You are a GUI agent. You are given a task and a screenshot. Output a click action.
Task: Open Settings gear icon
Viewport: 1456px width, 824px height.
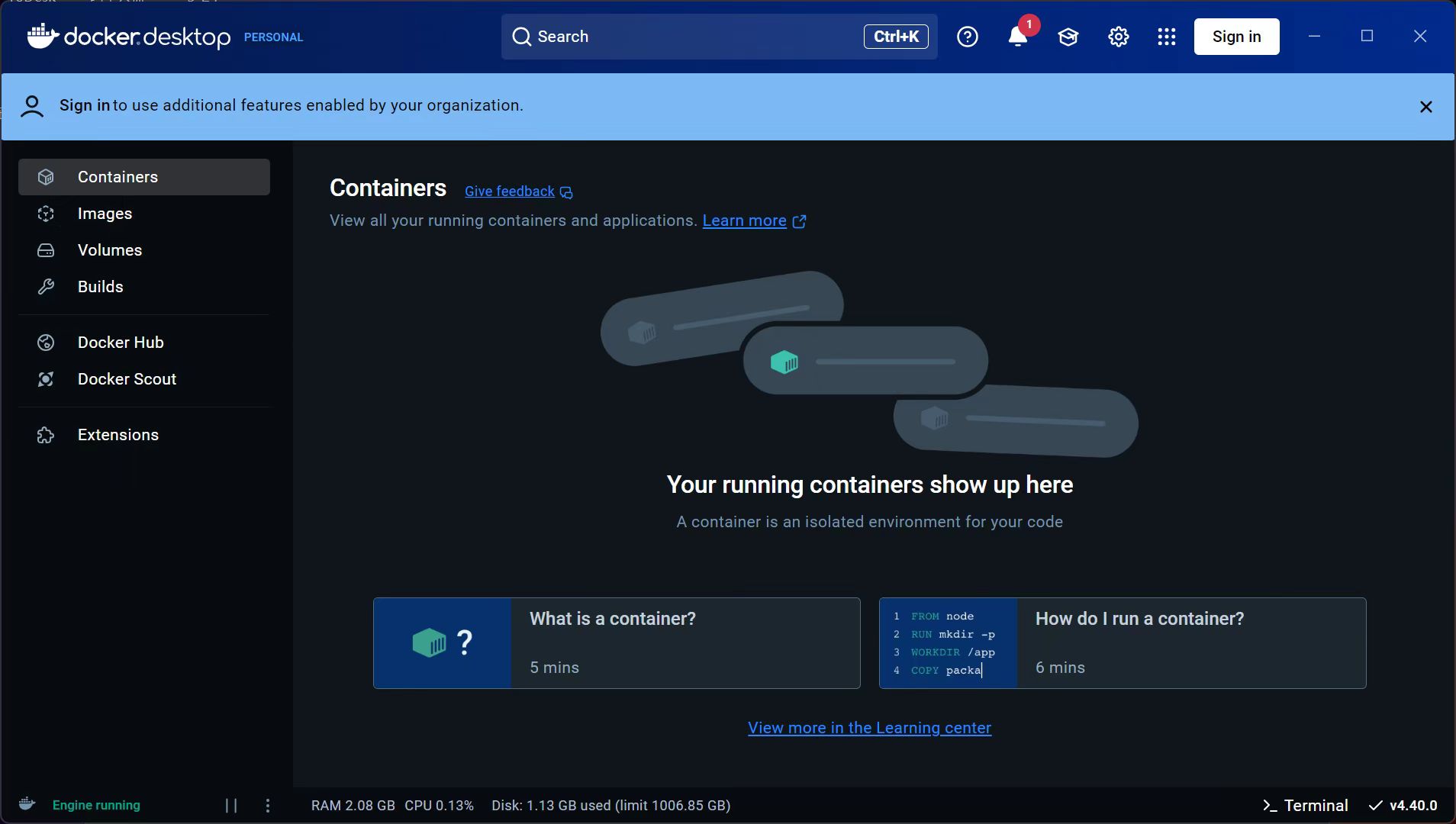click(1119, 37)
